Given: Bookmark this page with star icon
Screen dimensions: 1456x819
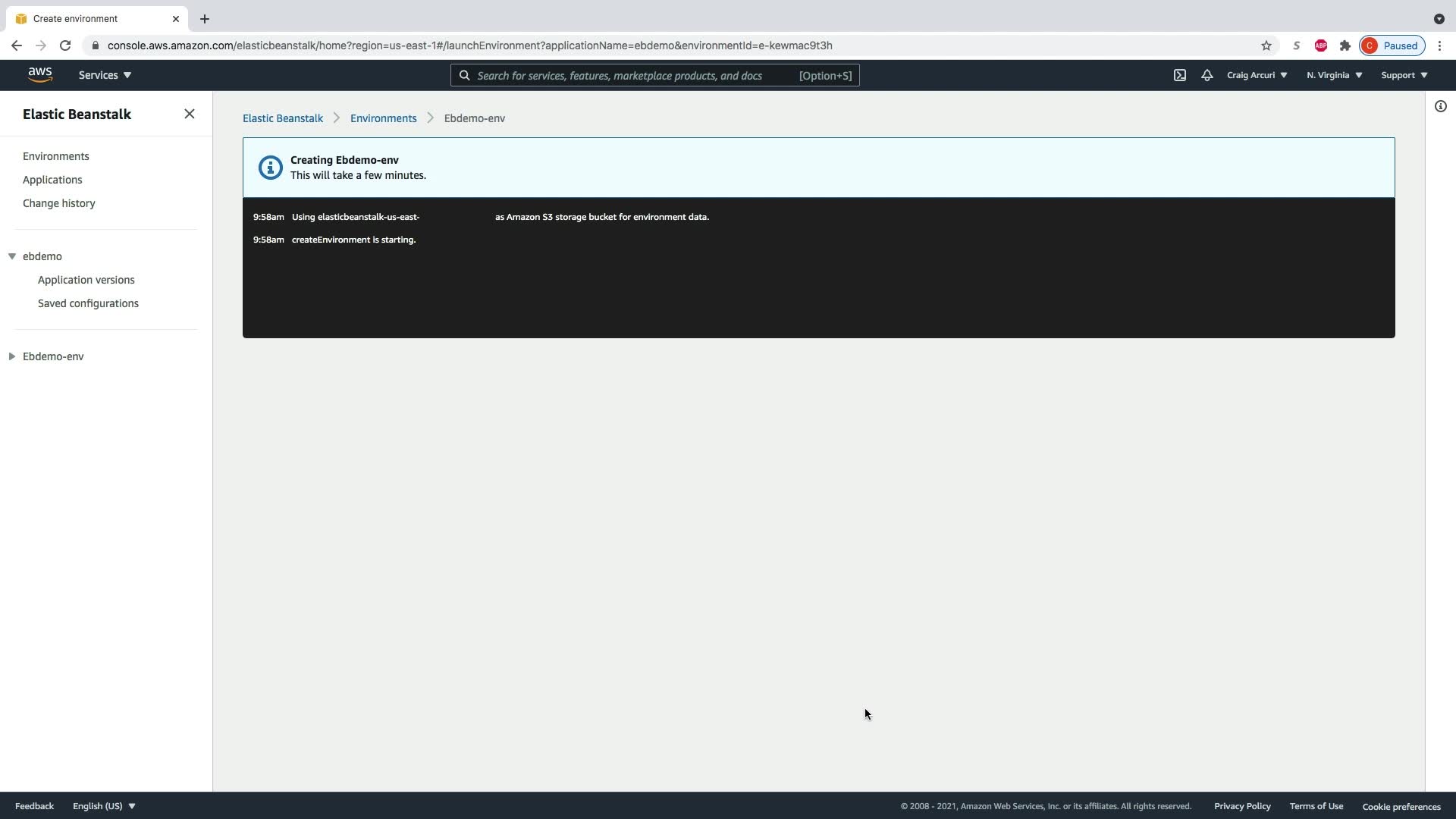Looking at the screenshot, I should pyautogui.click(x=1266, y=45).
